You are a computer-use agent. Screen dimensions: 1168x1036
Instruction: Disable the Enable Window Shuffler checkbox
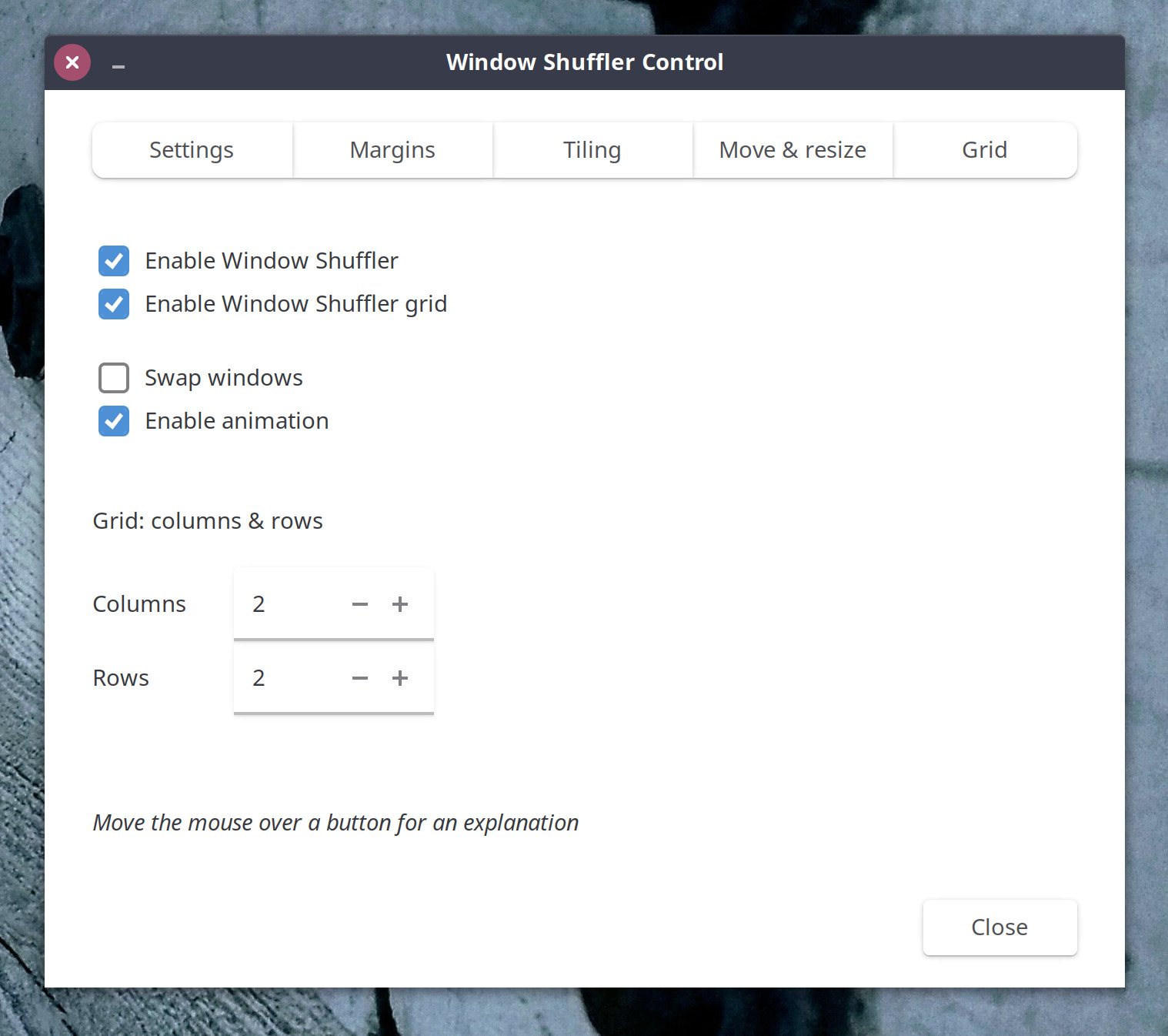pos(114,261)
